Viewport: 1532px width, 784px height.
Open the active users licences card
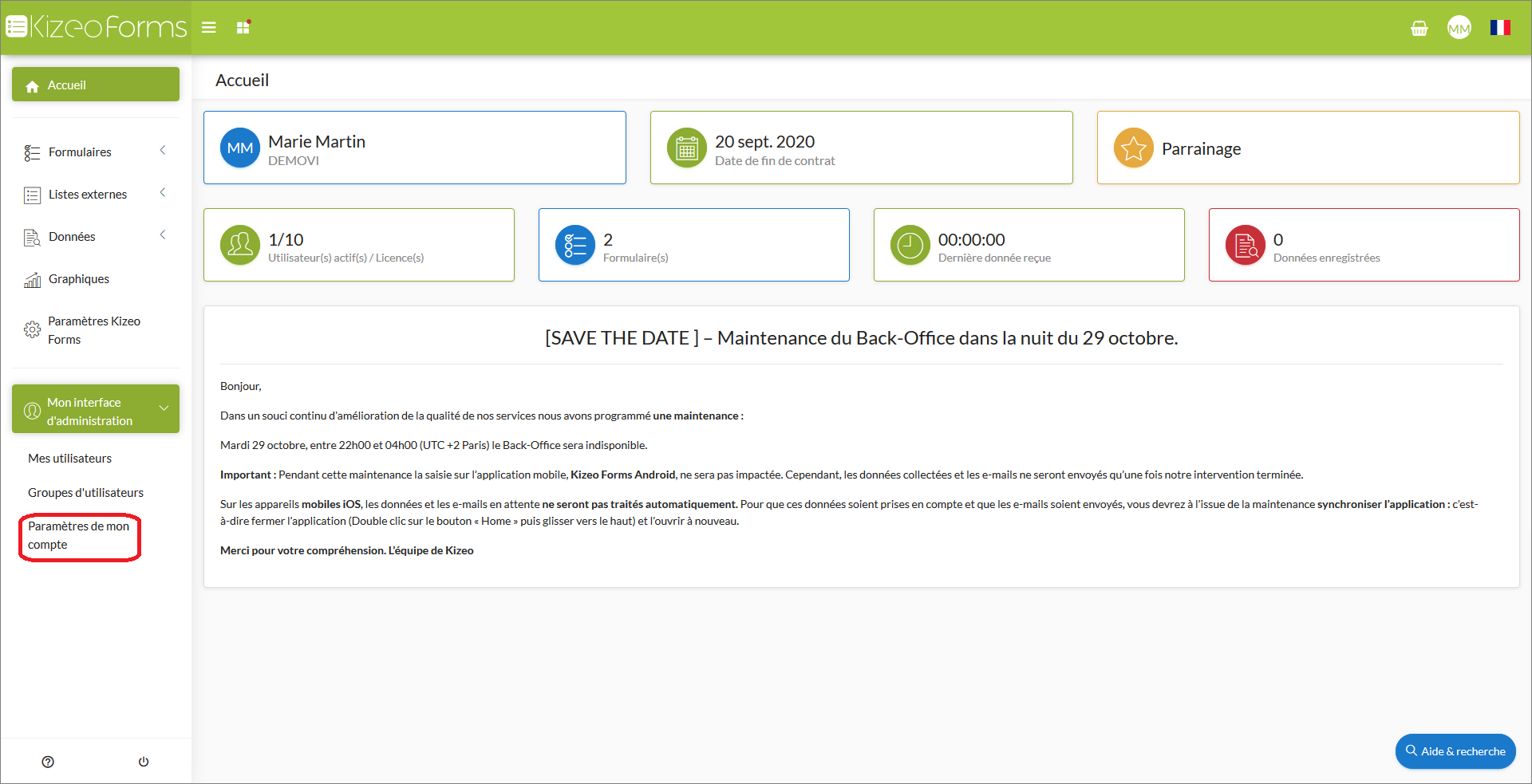click(359, 245)
